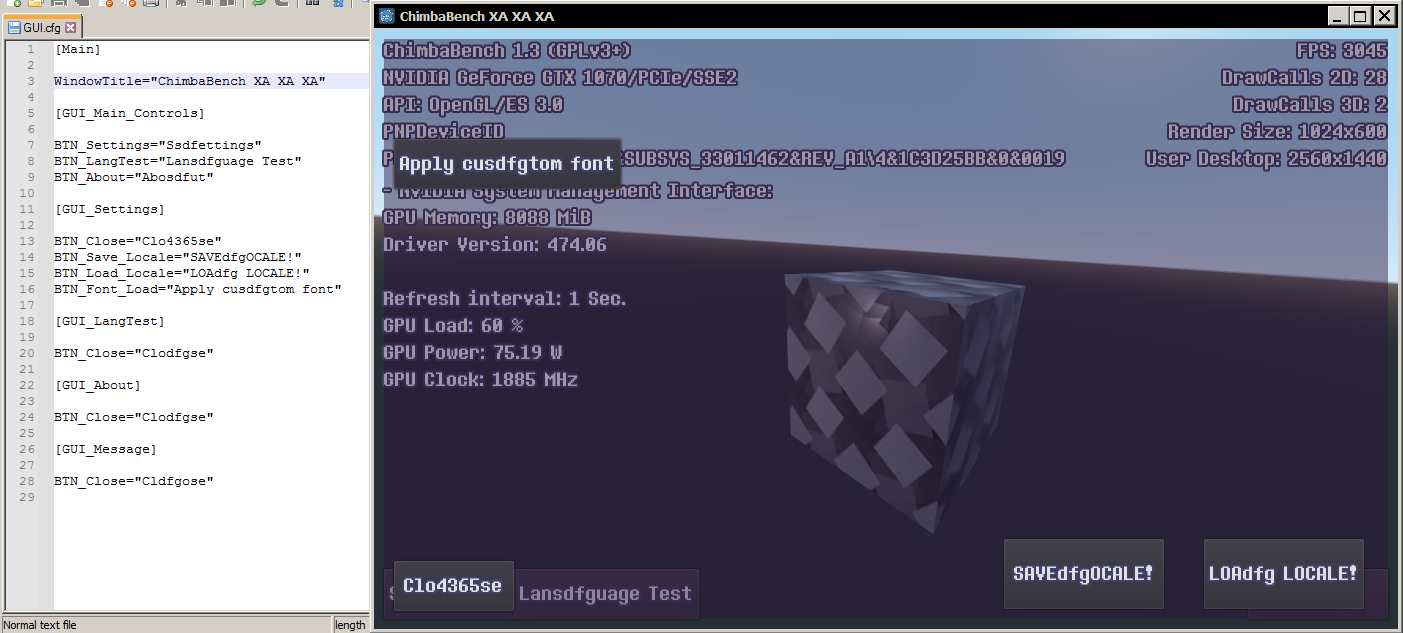Click the BTN_Close="Clo4365se" editor line
Image resolution: width=1403 pixels, height=633 pixels.
(138, 241)
